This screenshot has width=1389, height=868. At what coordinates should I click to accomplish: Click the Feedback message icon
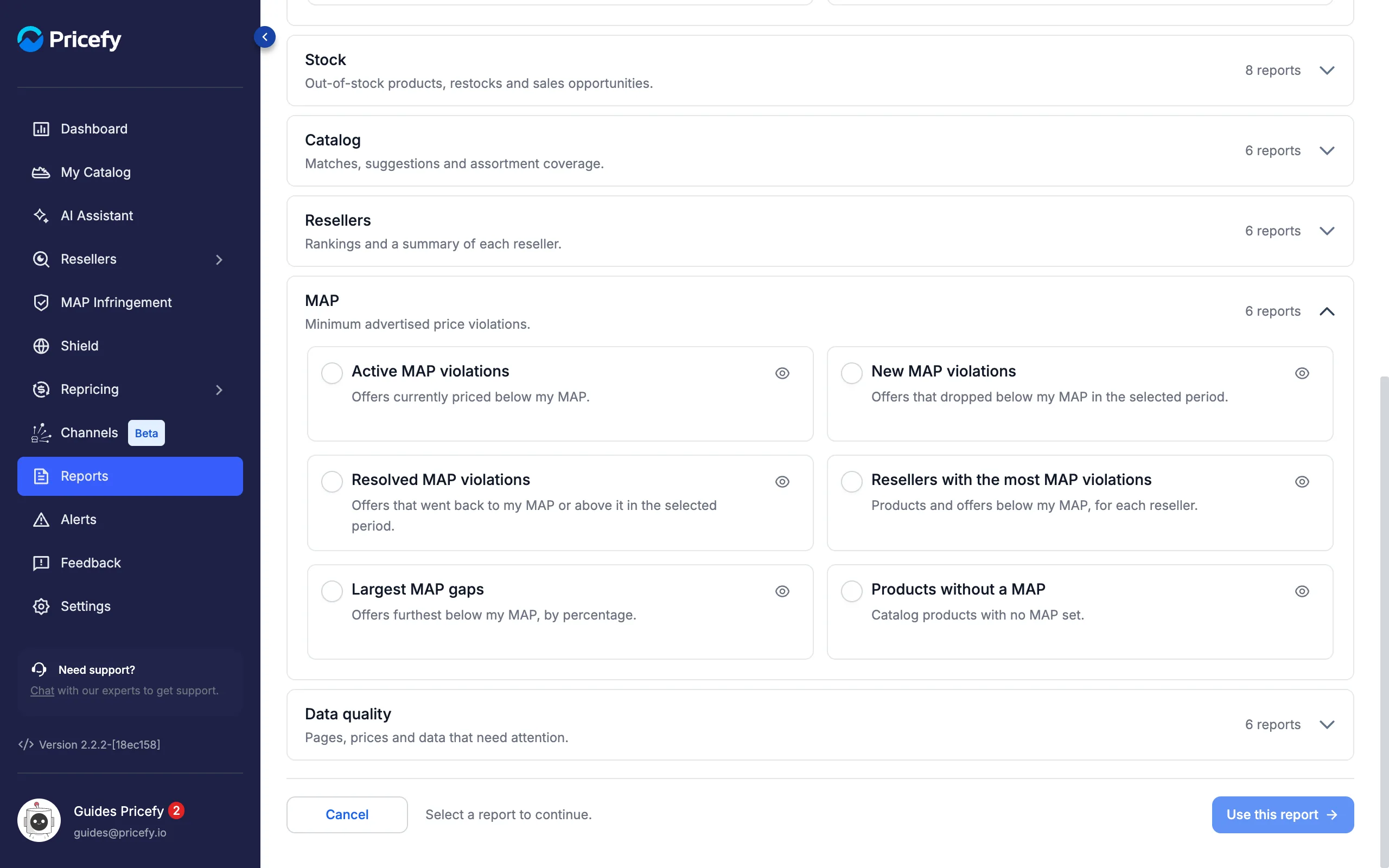[x=41, y=563]
